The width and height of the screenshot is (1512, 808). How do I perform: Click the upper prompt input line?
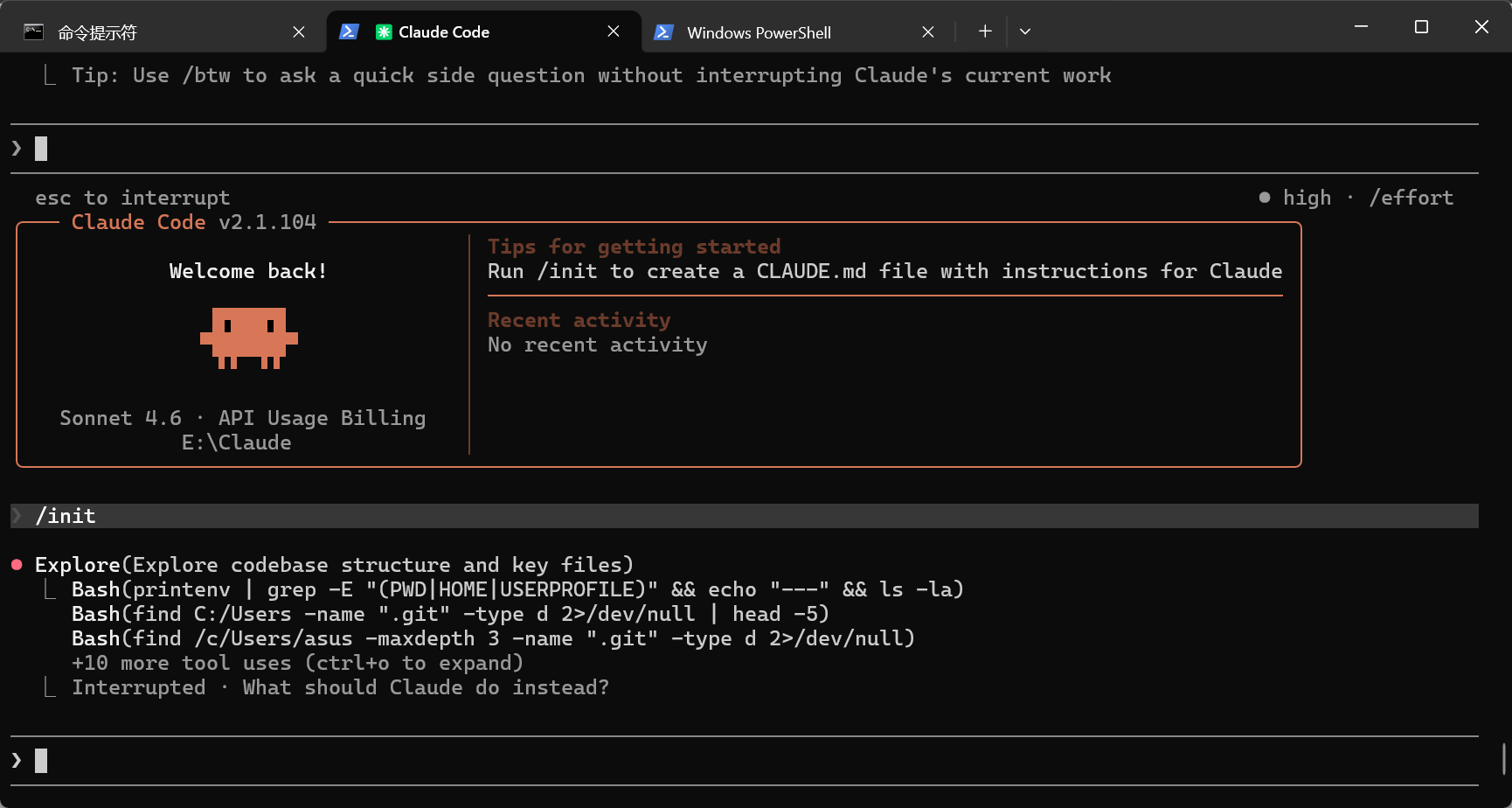tap(745, 149)
